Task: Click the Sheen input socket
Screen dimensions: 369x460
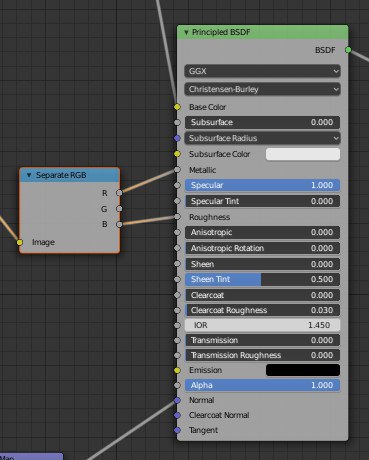Action: click(177, 264)
